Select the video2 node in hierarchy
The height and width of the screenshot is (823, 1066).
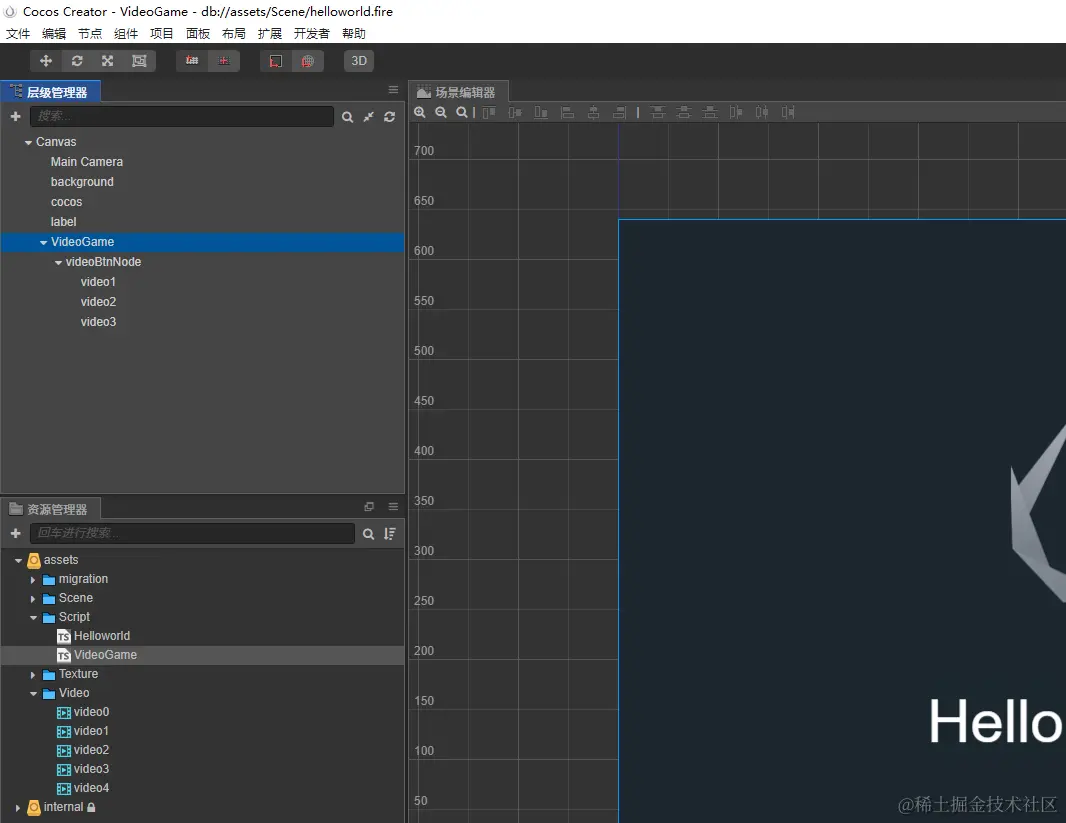click(98, 302)
